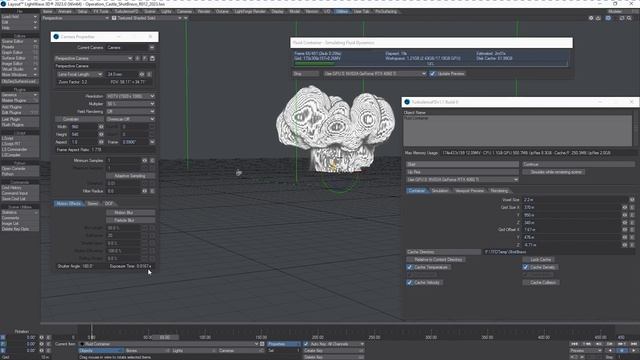Switch to the Viewport Preview tab
640x360 pixels.
(469, 191)
